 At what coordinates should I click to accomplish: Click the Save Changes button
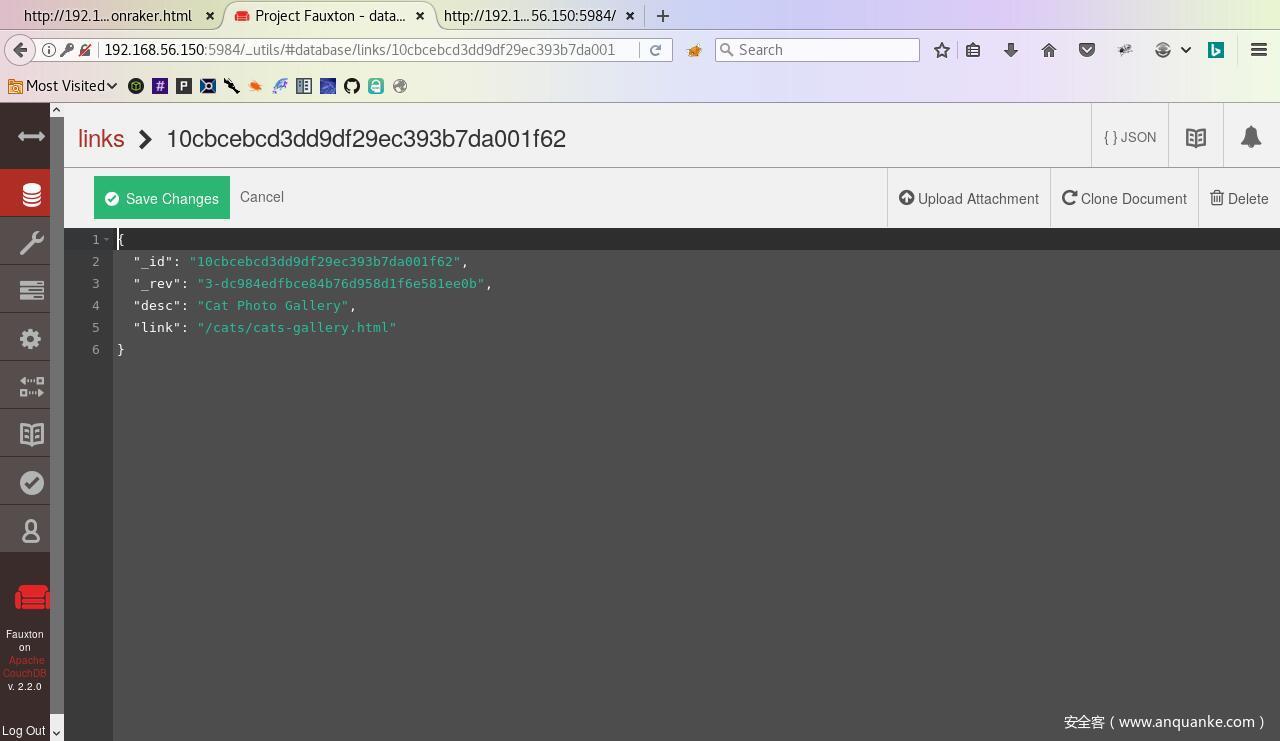point(162,198)
